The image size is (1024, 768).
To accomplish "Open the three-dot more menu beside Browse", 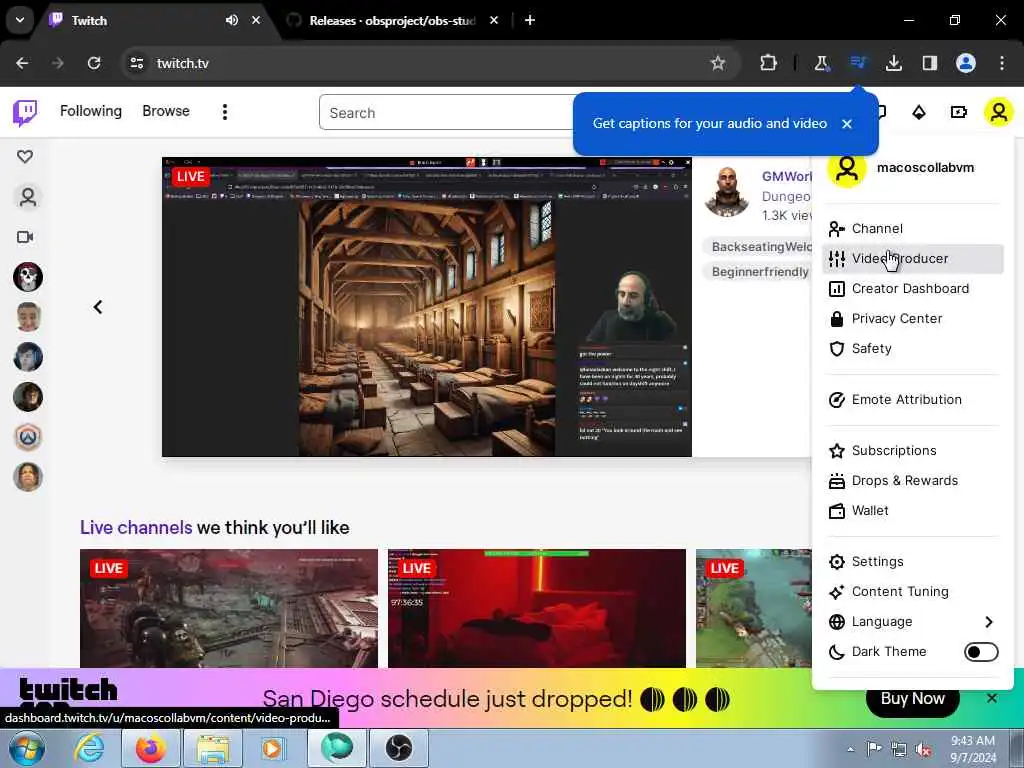I will click(225, 112).
